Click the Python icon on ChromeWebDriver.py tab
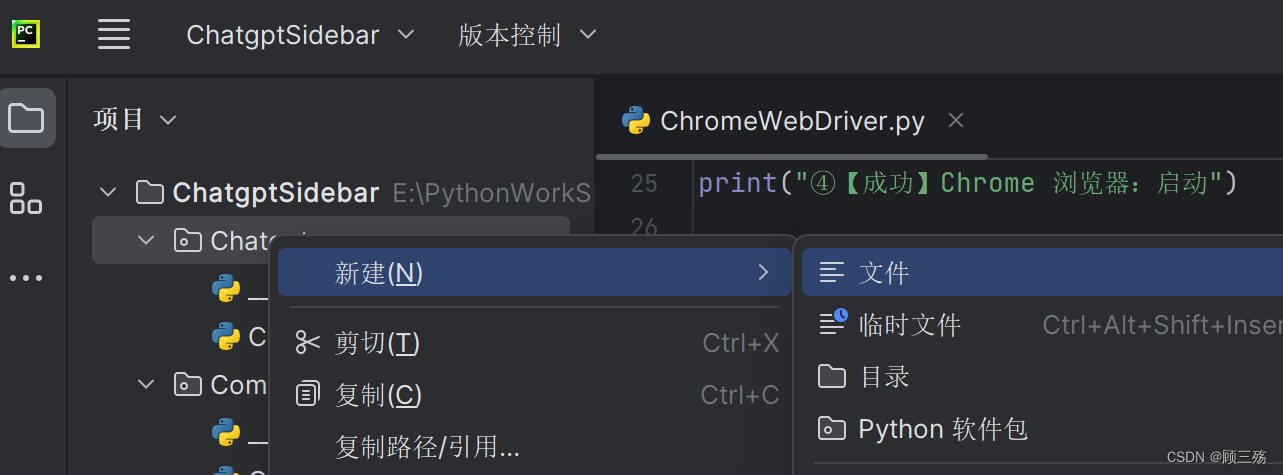 coord(636,121)
